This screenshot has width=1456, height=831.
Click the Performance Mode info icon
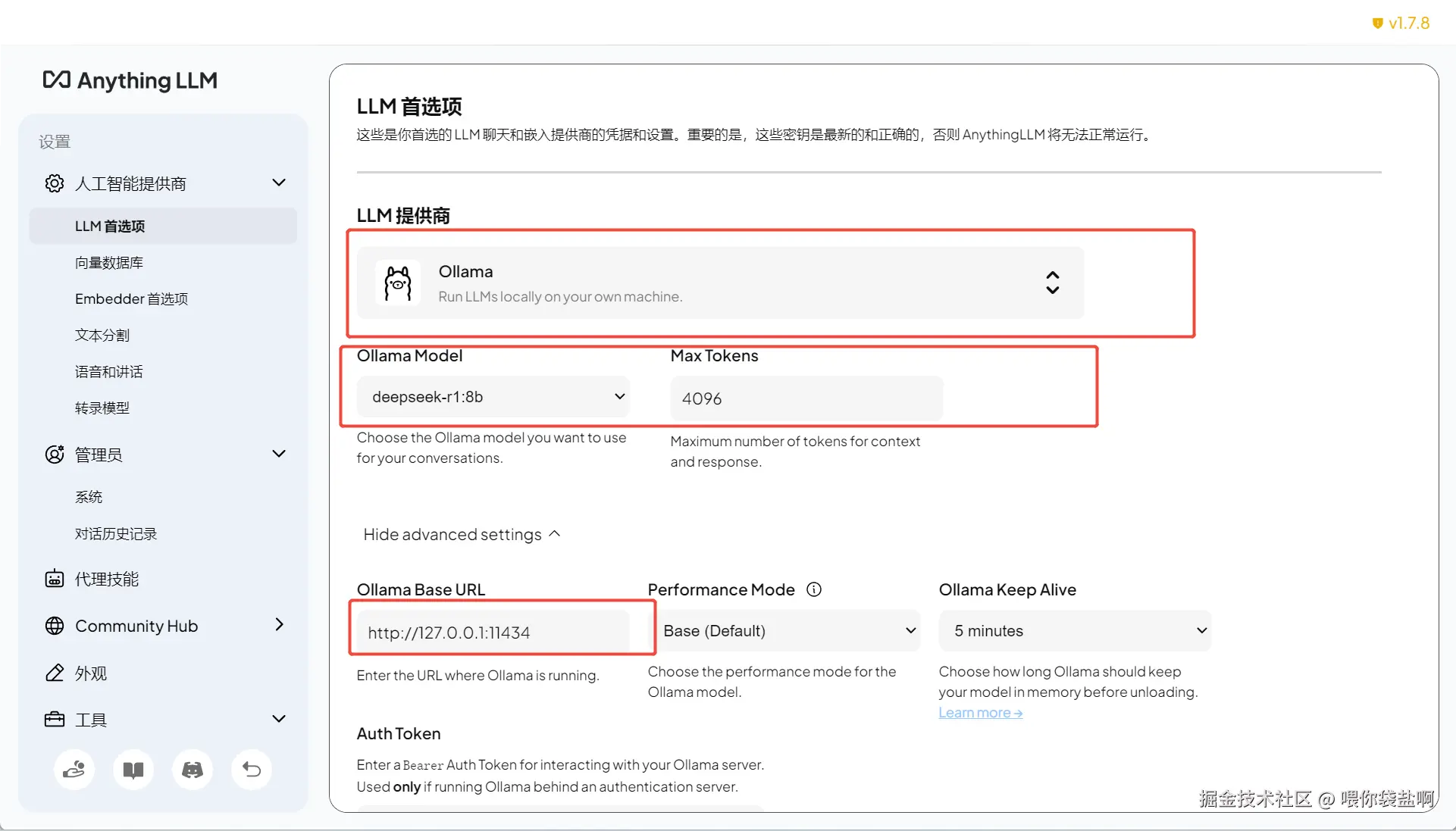point(813,589)
